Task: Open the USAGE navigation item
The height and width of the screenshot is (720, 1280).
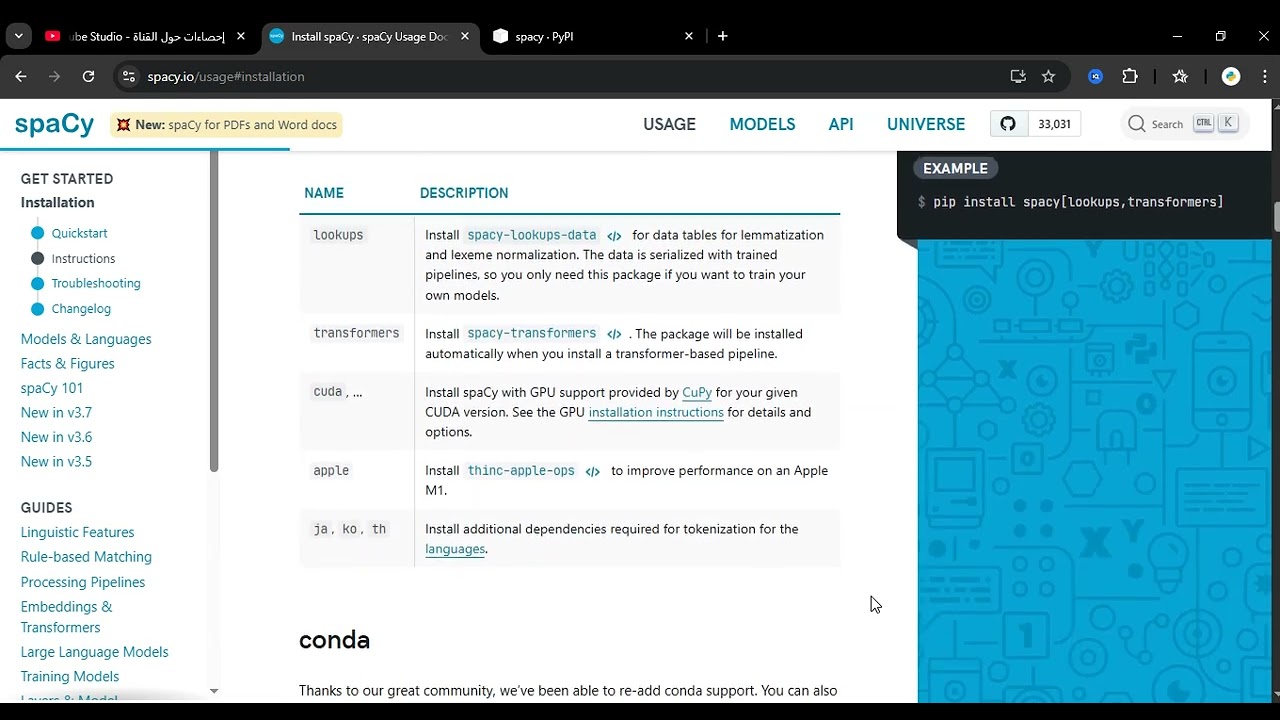Action: (669, 125)
